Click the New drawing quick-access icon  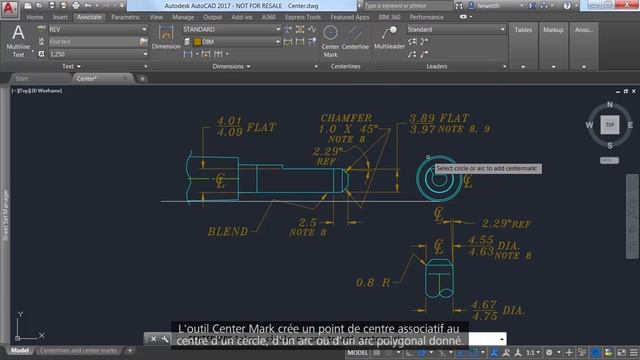[x=28, y=6]
